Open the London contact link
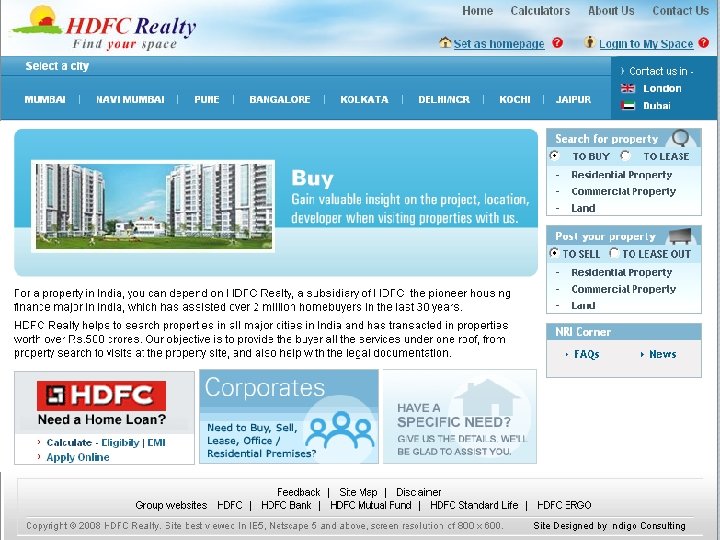The image size is (720, 540). click(x=662, y=88)
